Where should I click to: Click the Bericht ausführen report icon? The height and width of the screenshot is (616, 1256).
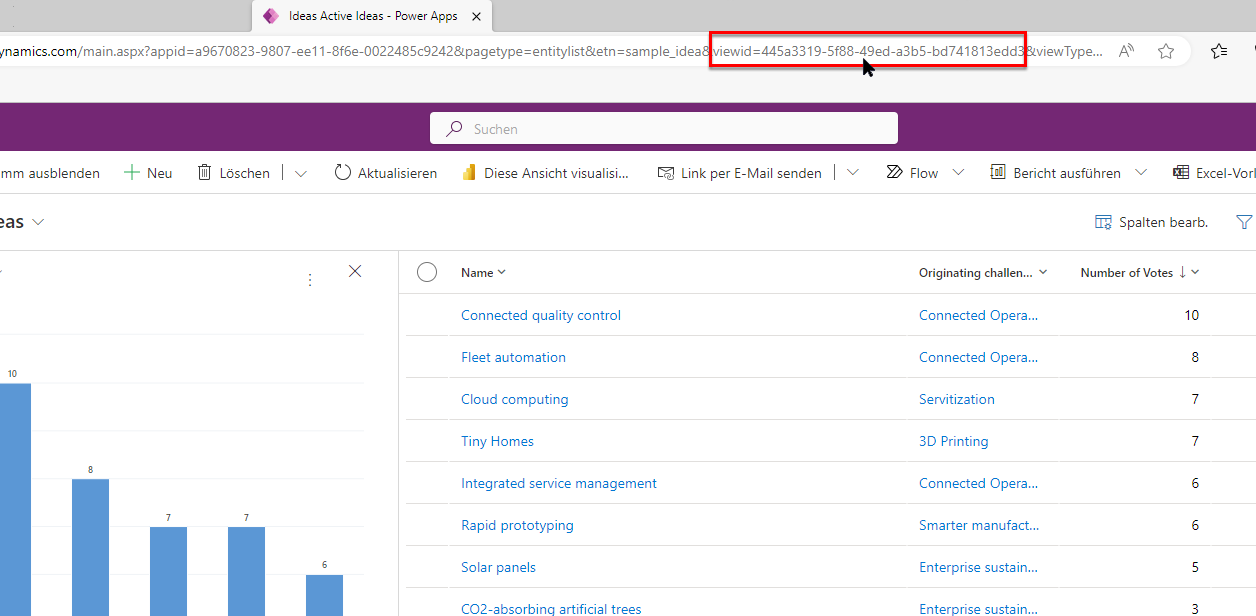coord(997,173)
